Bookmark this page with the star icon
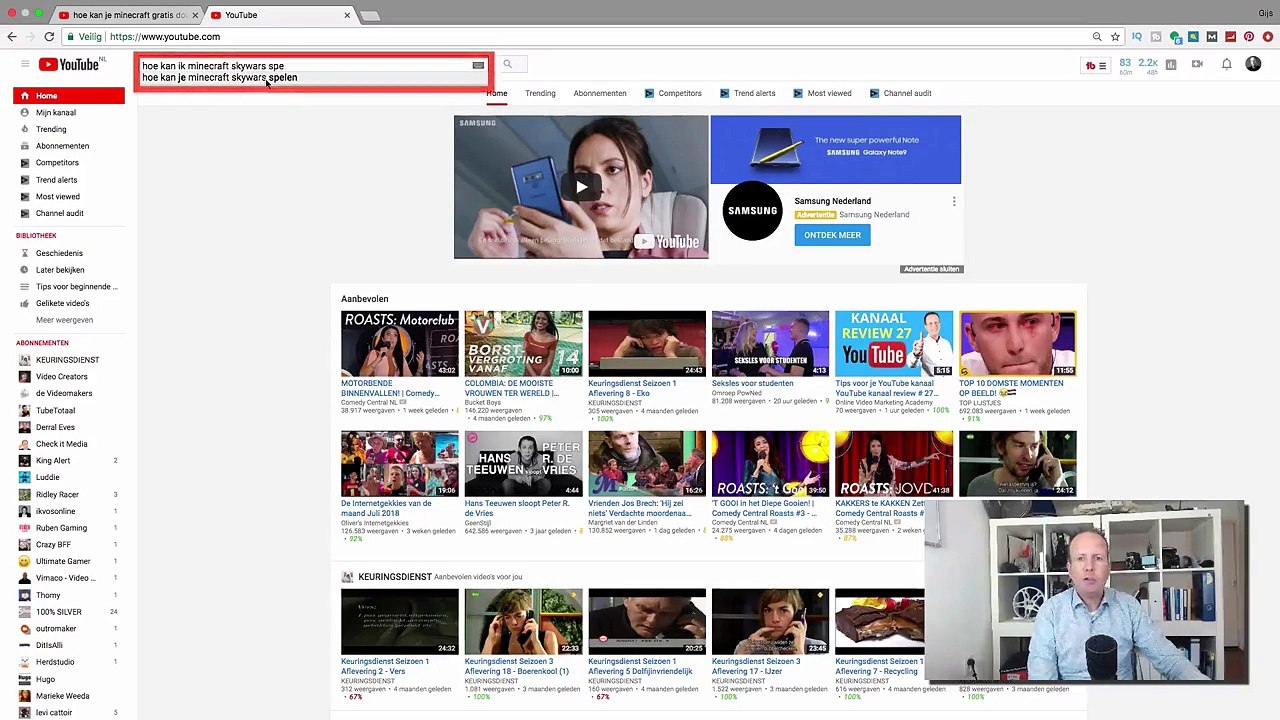1280x720 pixels. tap(1115, 37)
